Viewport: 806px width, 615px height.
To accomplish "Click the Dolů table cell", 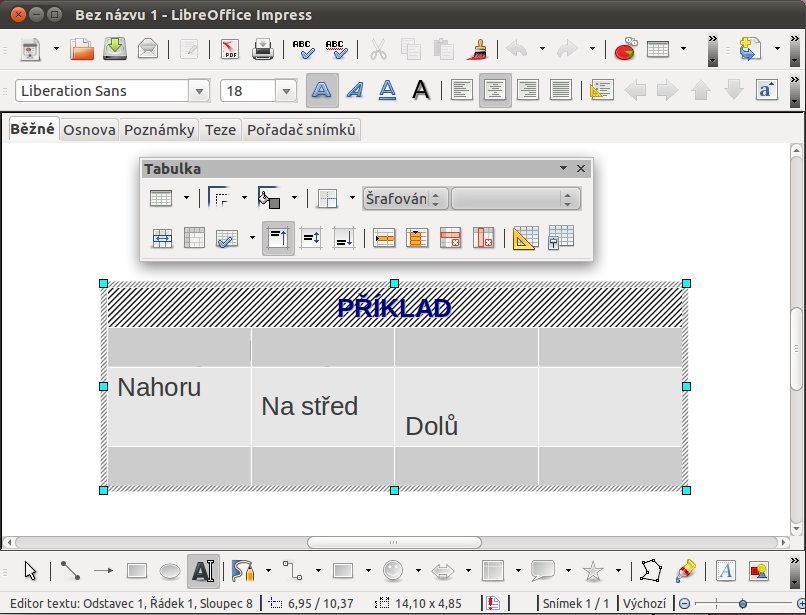I will tap(466, 407).
